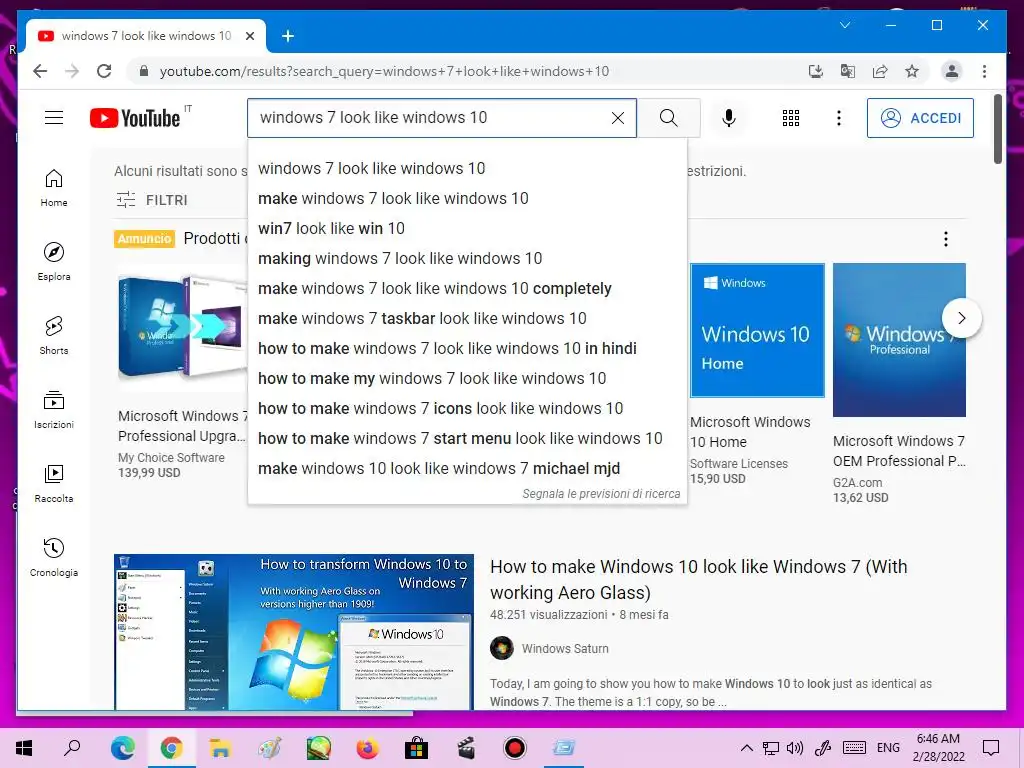Open the Windows Saturn channel name link
This screenshot has height=768, width=1024.
(x=565, y=648)
